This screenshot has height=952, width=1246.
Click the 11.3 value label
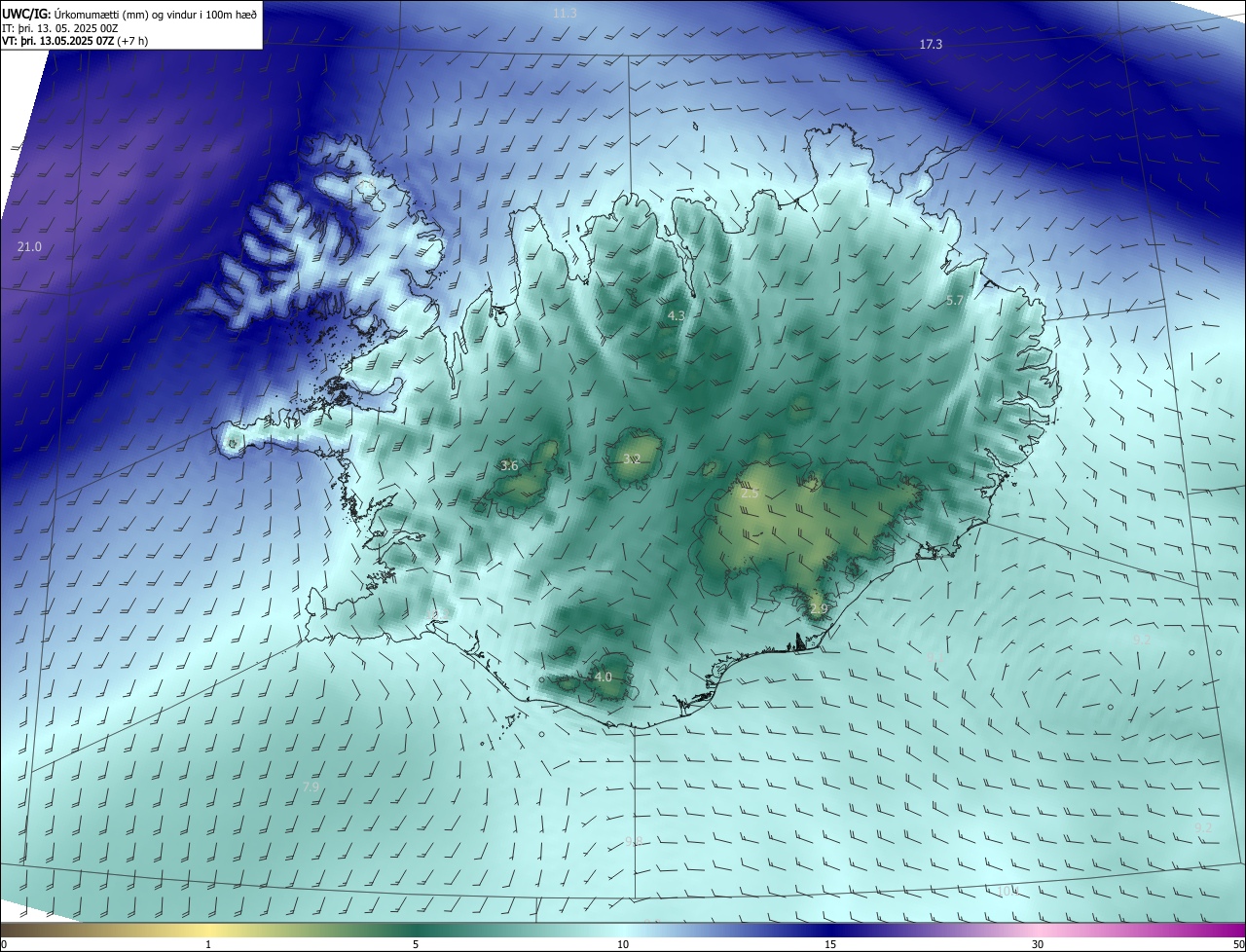565,14
